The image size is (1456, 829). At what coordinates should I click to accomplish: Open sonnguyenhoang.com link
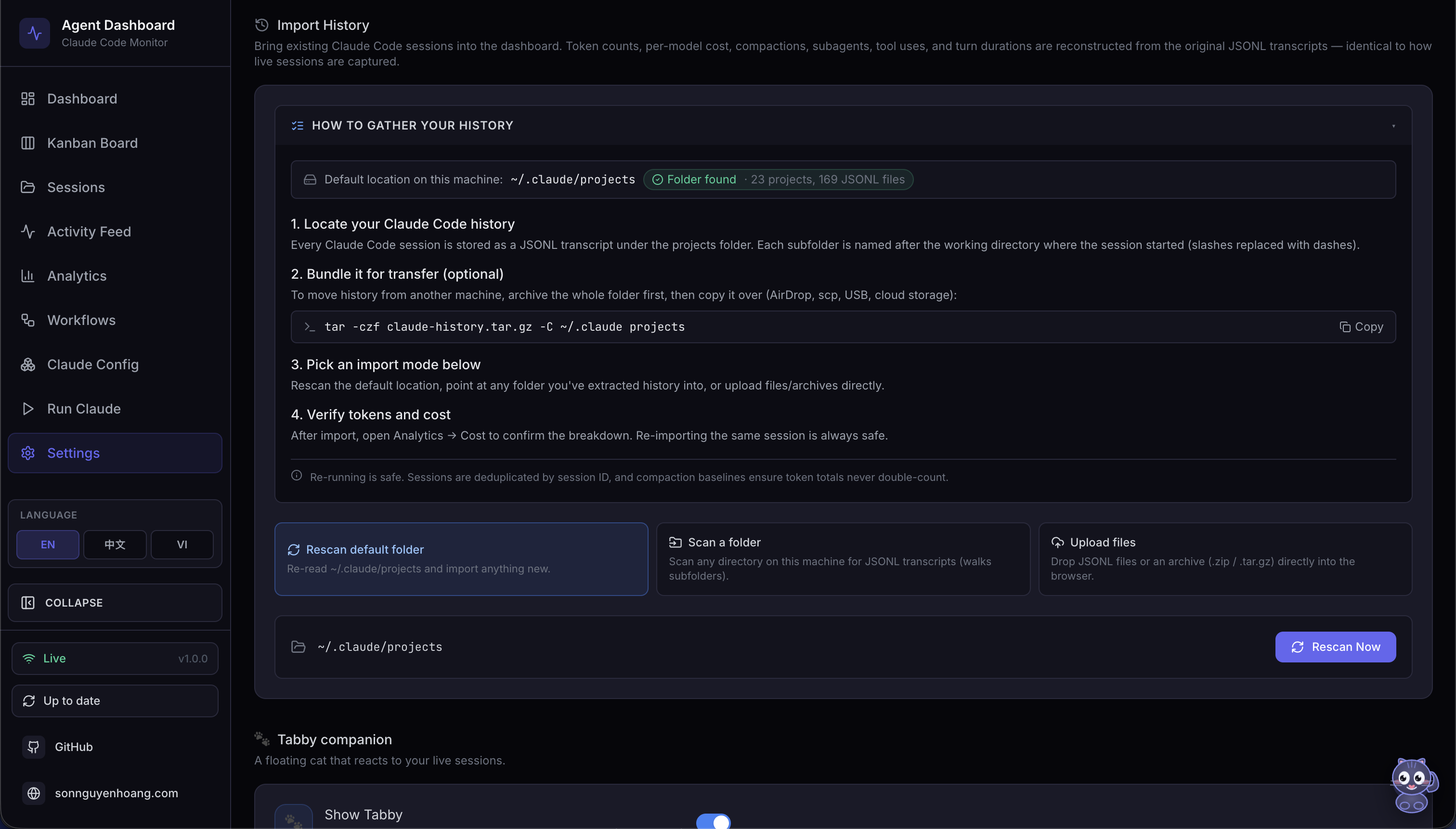click(116, 793)
